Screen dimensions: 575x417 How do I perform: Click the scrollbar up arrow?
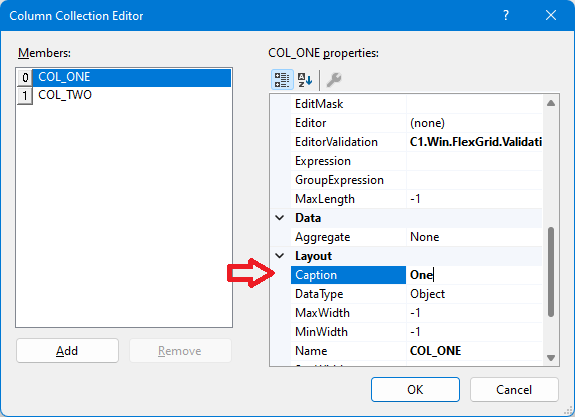point(551,103)
